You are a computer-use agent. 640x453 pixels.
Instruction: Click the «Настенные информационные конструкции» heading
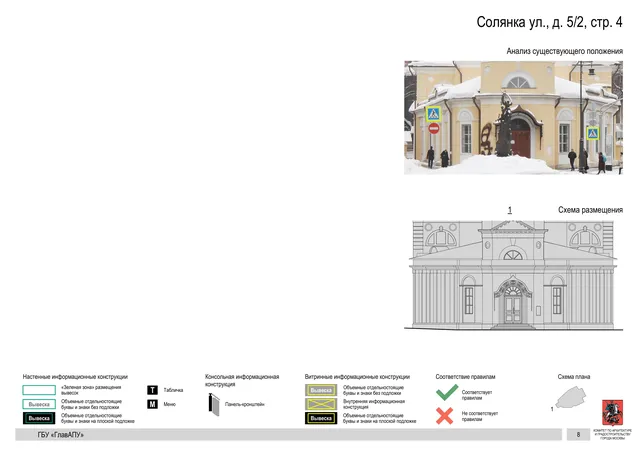(75, 377)
